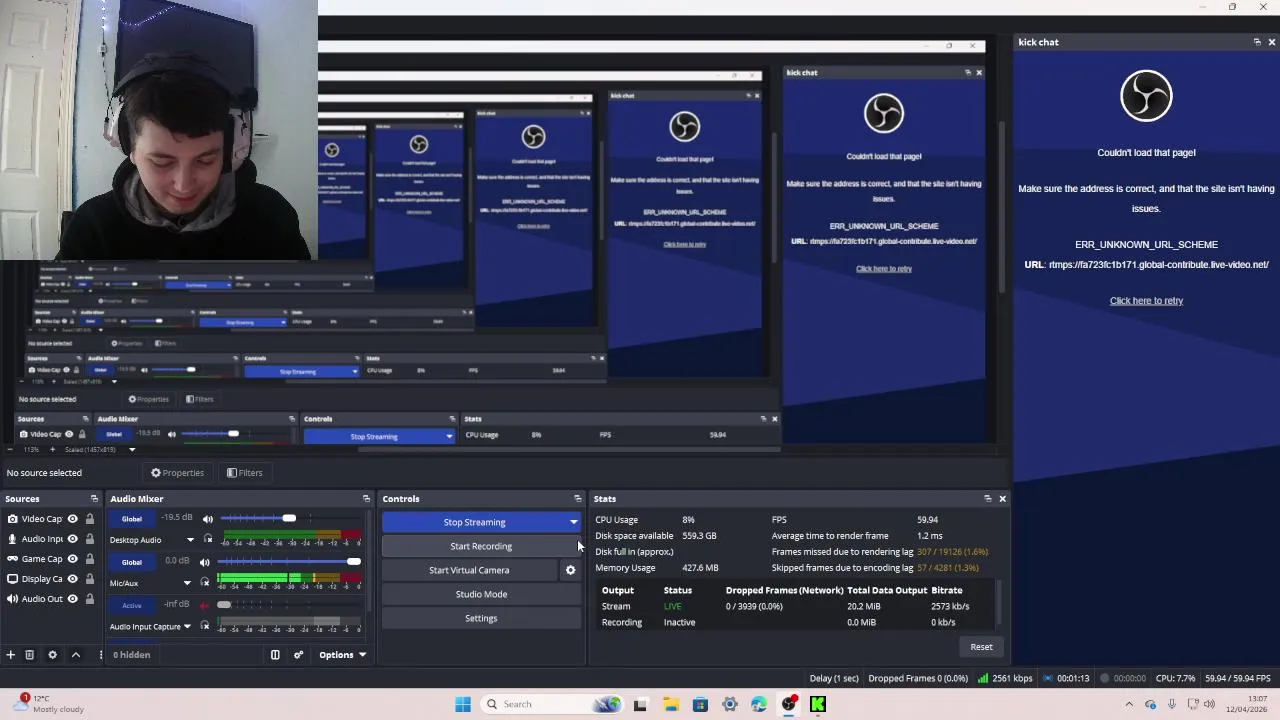Hide the Video Capture source
The width and height of the screenshot is (1280, 720).
pos(72,519)
